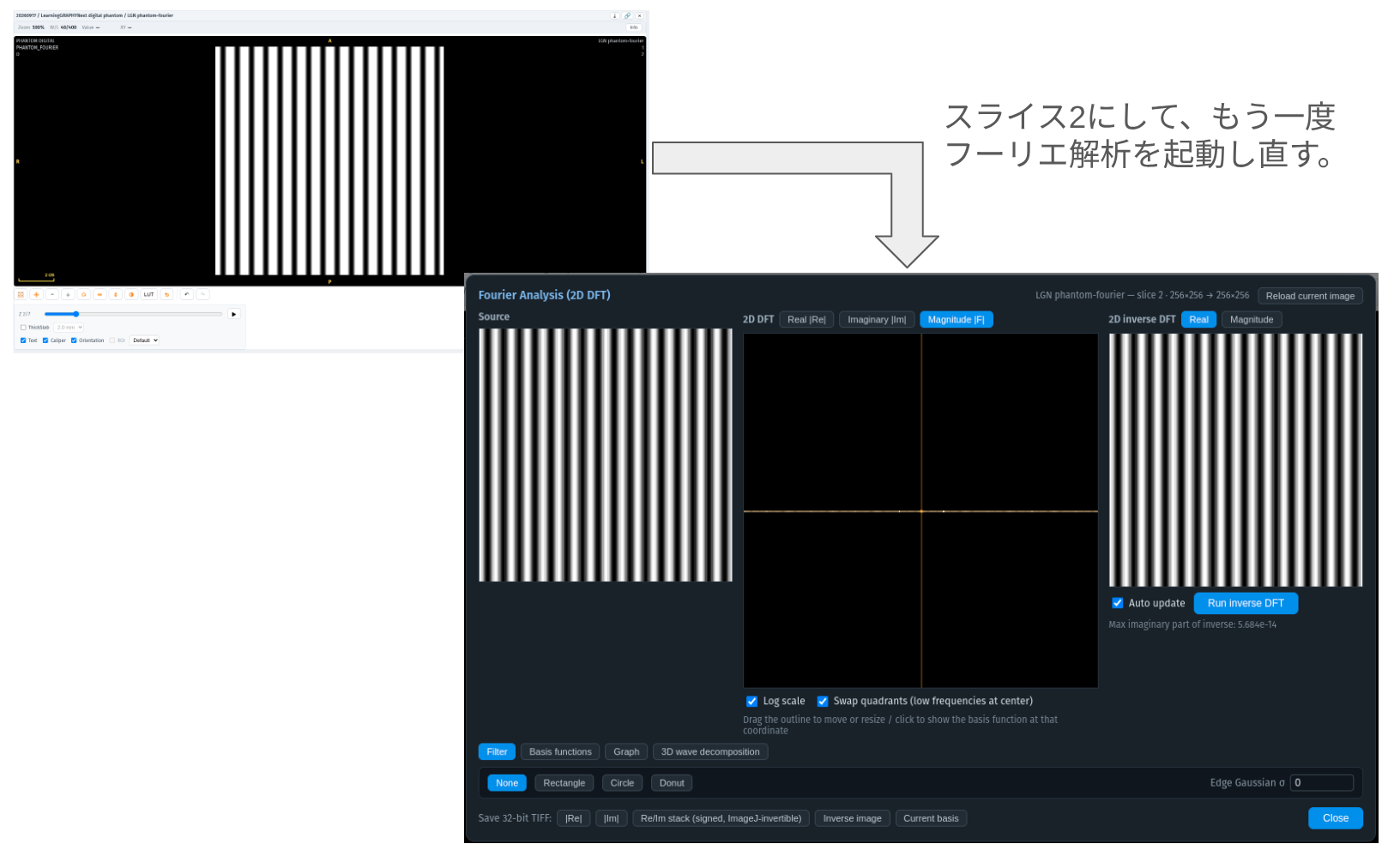The height and width of the screenshot is (868, 1394).
Task: Select the orange rotate tool icon
Action: [84, 294]
